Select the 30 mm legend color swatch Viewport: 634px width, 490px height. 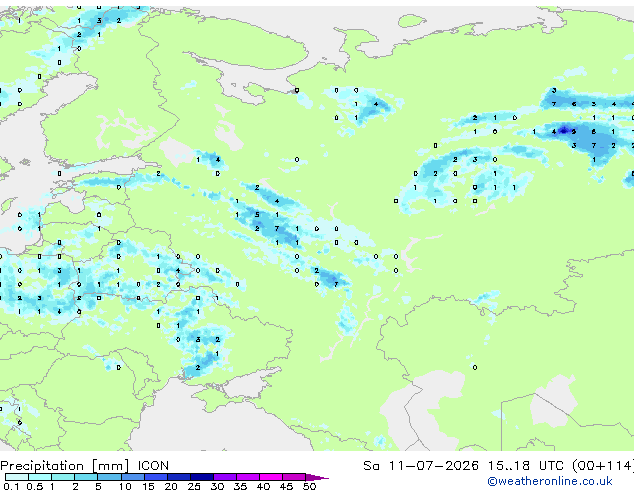pyautogui.click(x=224, y=477)
